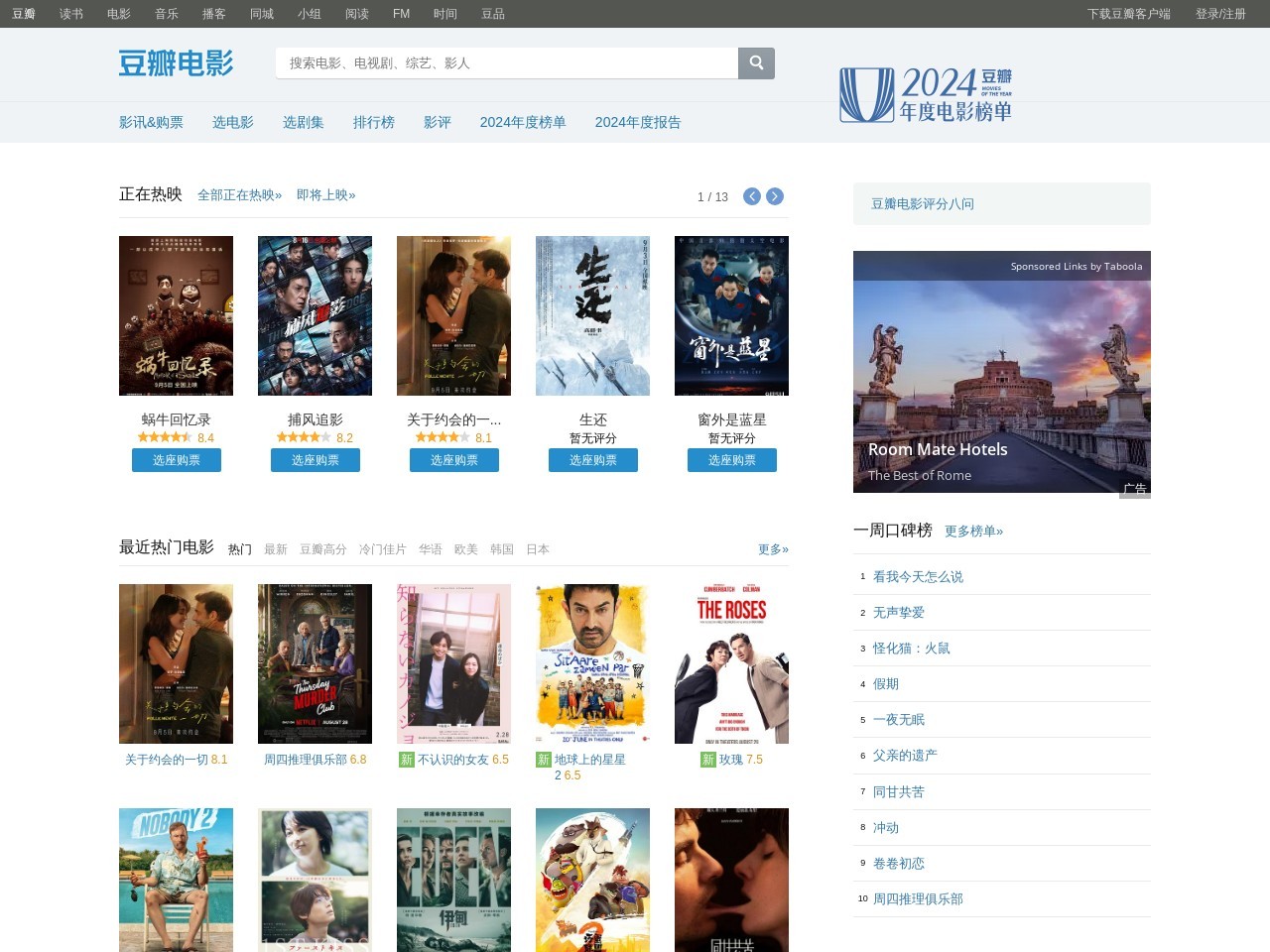Open 父亲的遗产 in weekly ranking
Screen dimensions: 1270x952
click(905, 755)
